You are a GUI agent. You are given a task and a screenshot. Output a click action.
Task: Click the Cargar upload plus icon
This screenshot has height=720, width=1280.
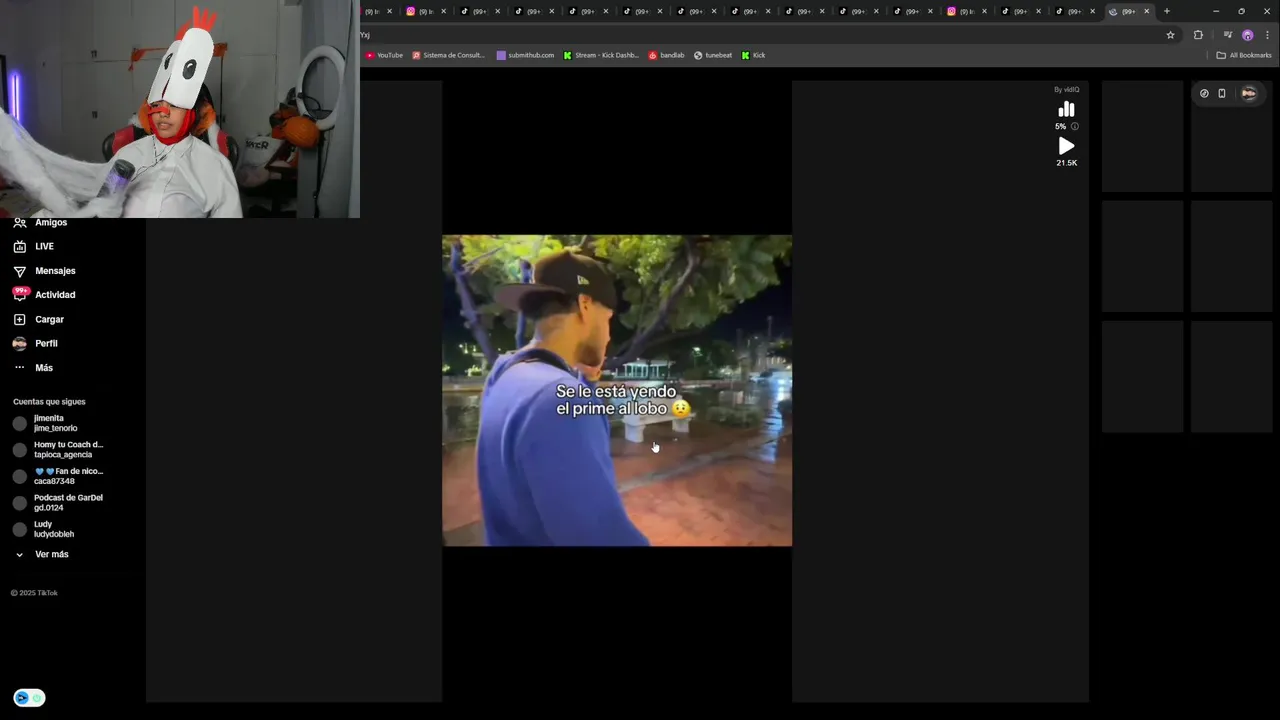click(19, 319)
